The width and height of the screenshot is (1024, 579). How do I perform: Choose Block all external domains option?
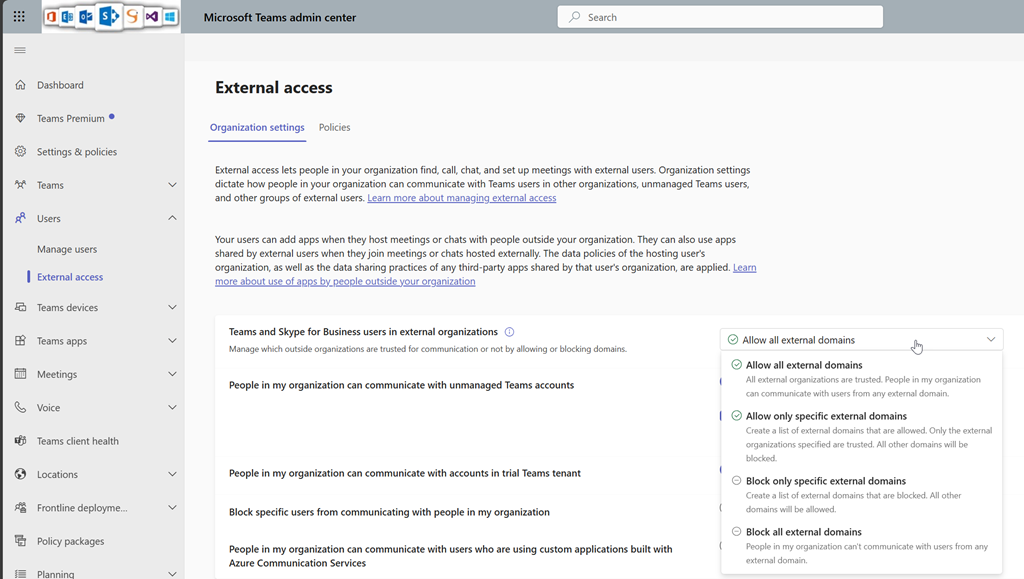pyautogui.click(x=803, y=532)
